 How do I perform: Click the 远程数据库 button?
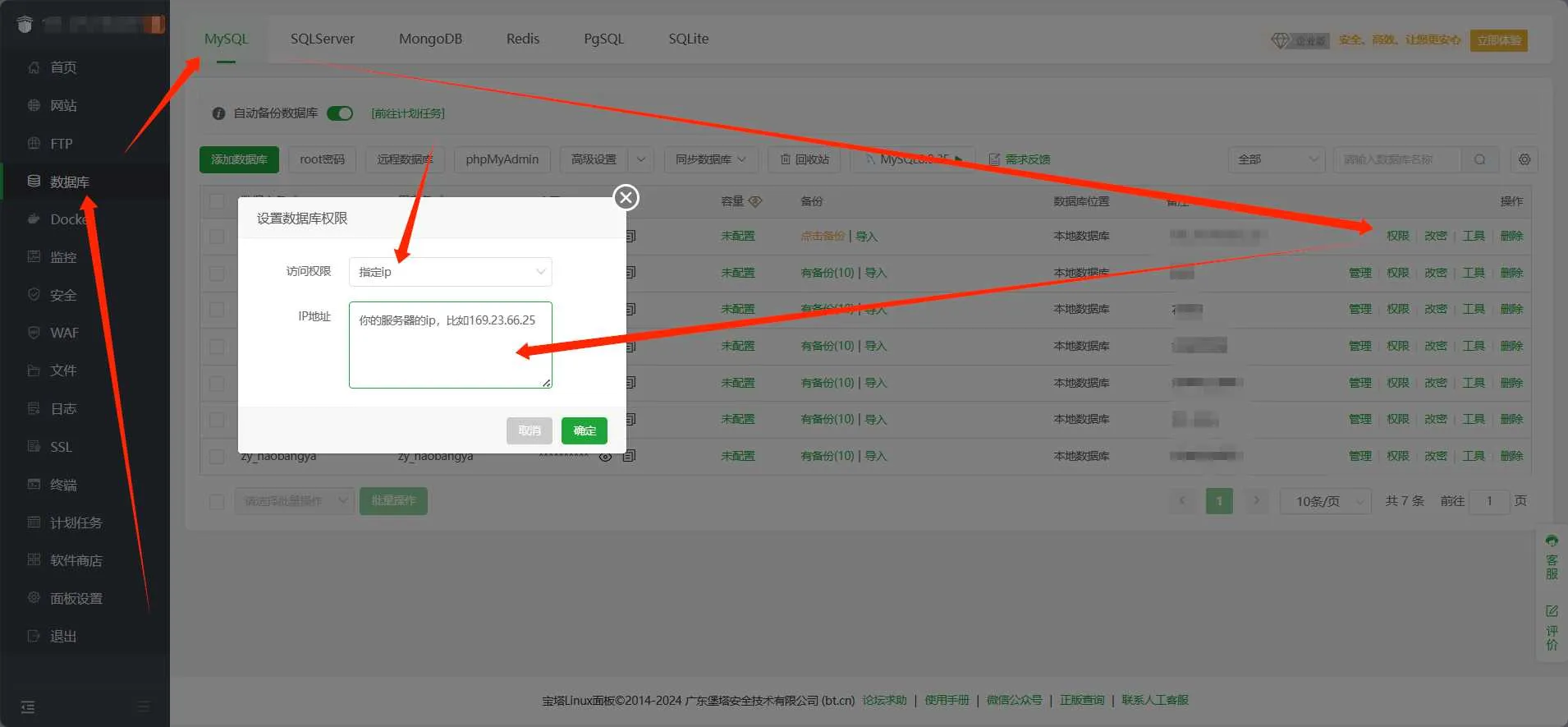click(x=405, y=159)
